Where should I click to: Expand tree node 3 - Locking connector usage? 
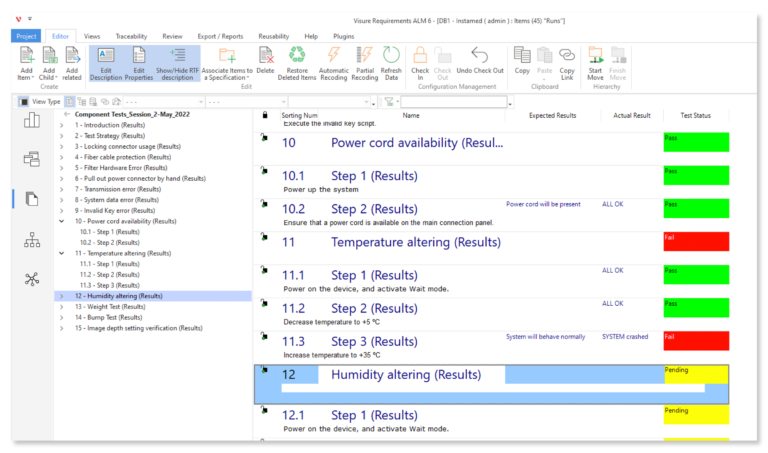point(62,146)
